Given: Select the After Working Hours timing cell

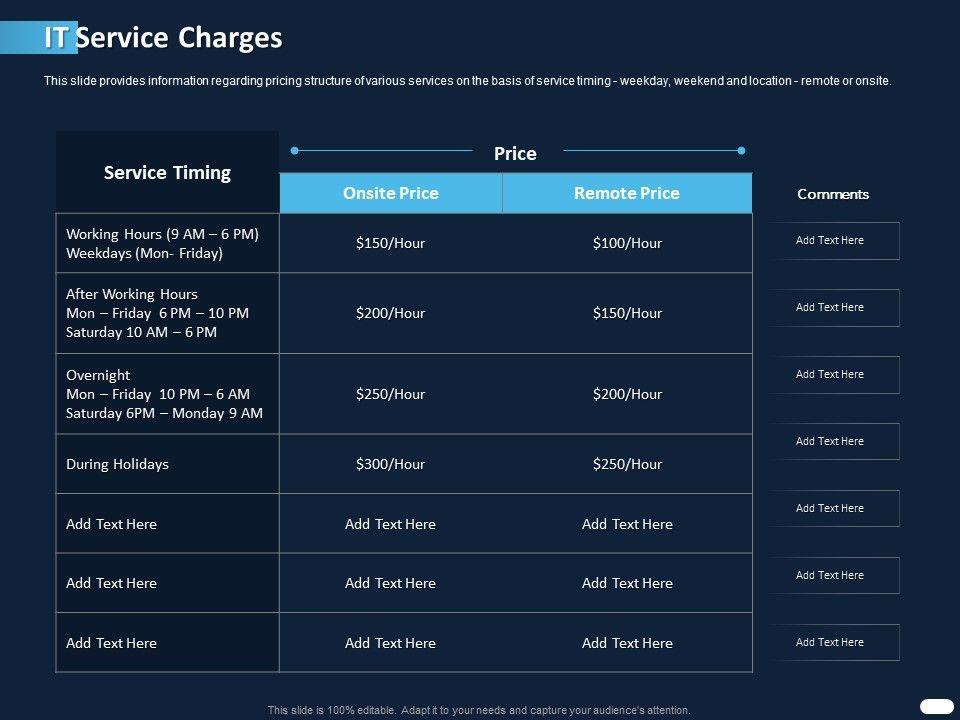Looking at the screenshot, I should click(157, 313).
